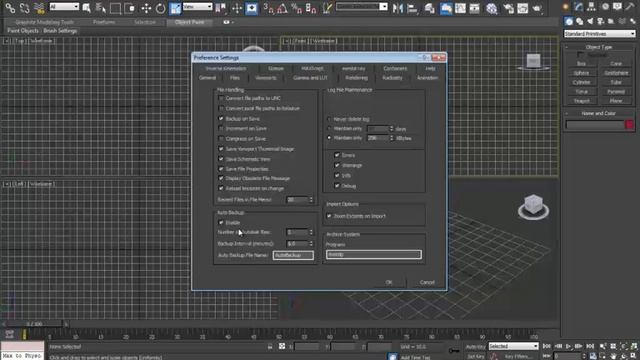Switch to Viewports preferences tab
Image resolution: width=640 pixels, height=360 pixels.
click(266, 78)
